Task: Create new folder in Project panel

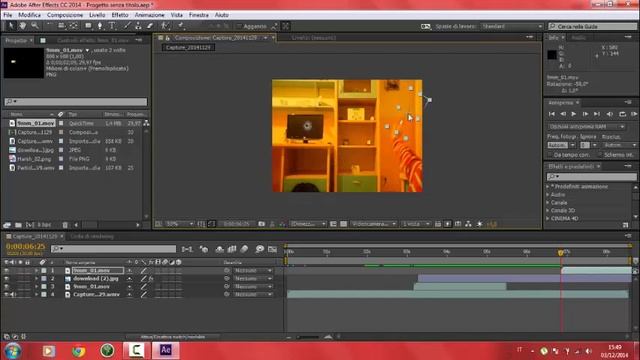Action: 18,225
